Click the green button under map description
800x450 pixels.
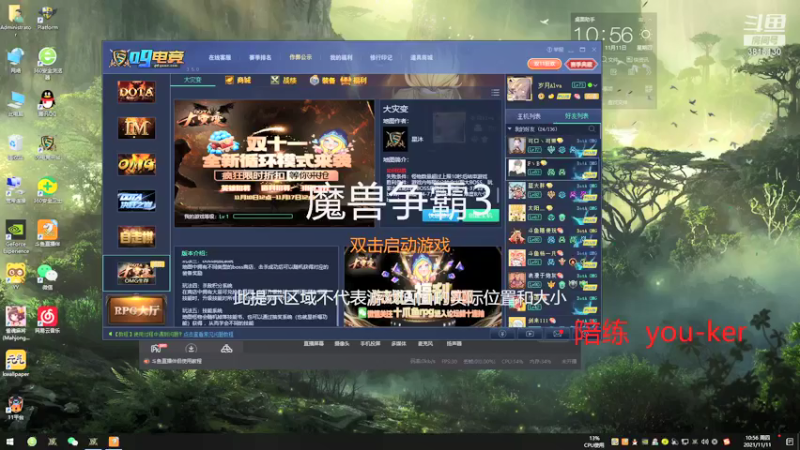point(480,216)
